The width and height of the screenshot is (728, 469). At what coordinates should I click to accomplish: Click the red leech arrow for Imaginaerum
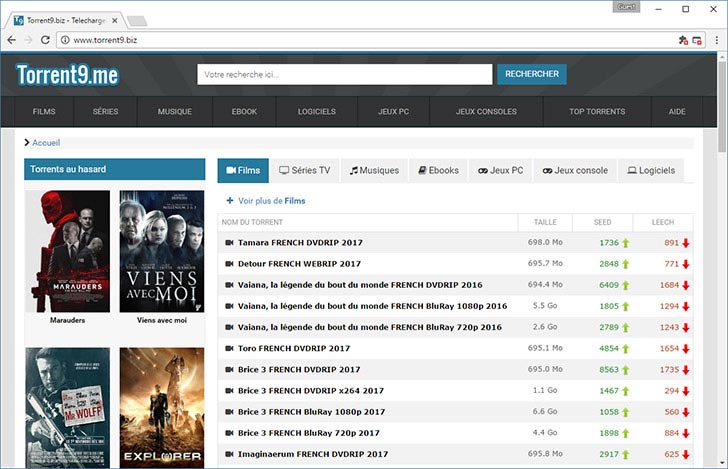[x=686, y=455]
